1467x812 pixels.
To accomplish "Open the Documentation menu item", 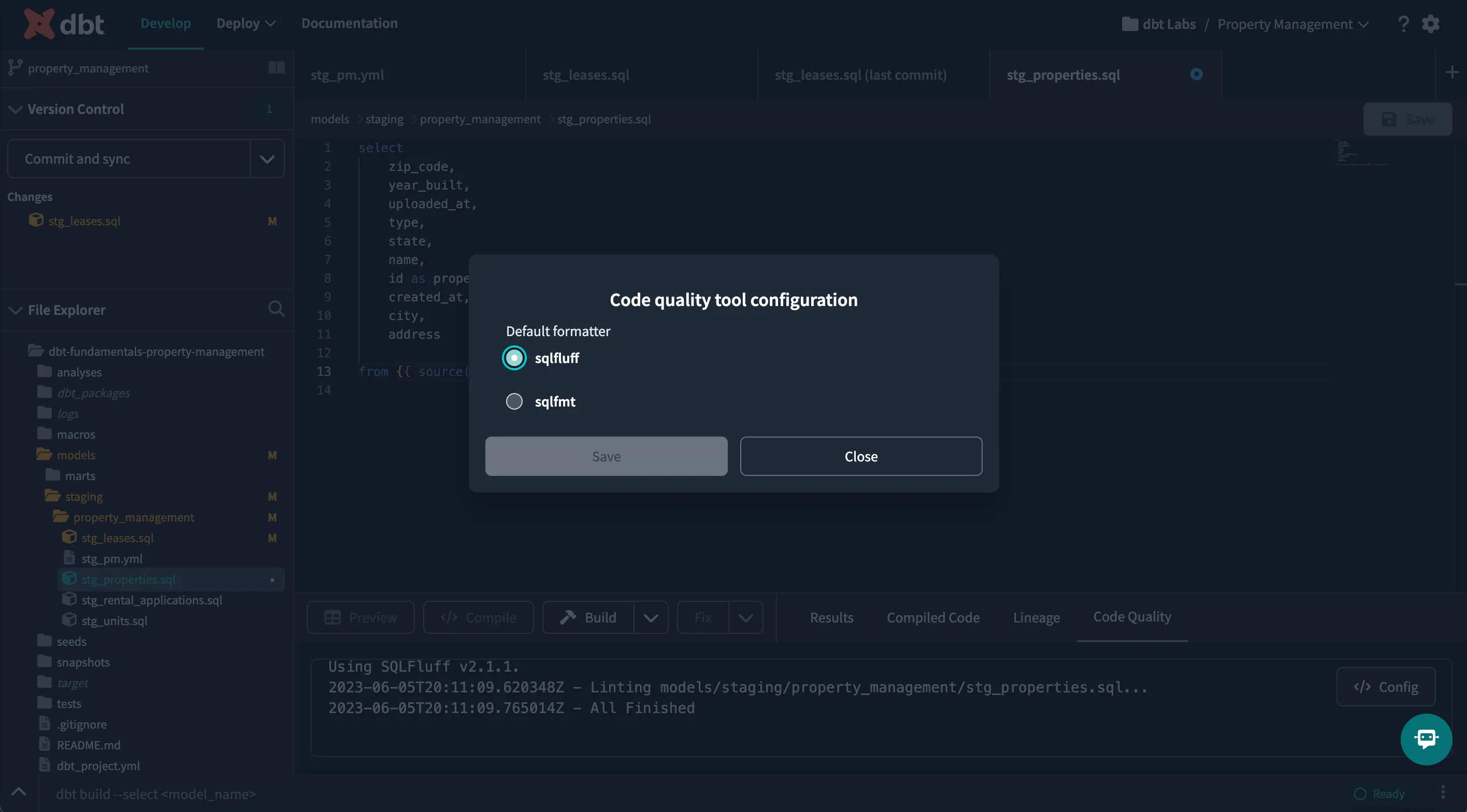I will pyautogui.click(x=349, y=23).
